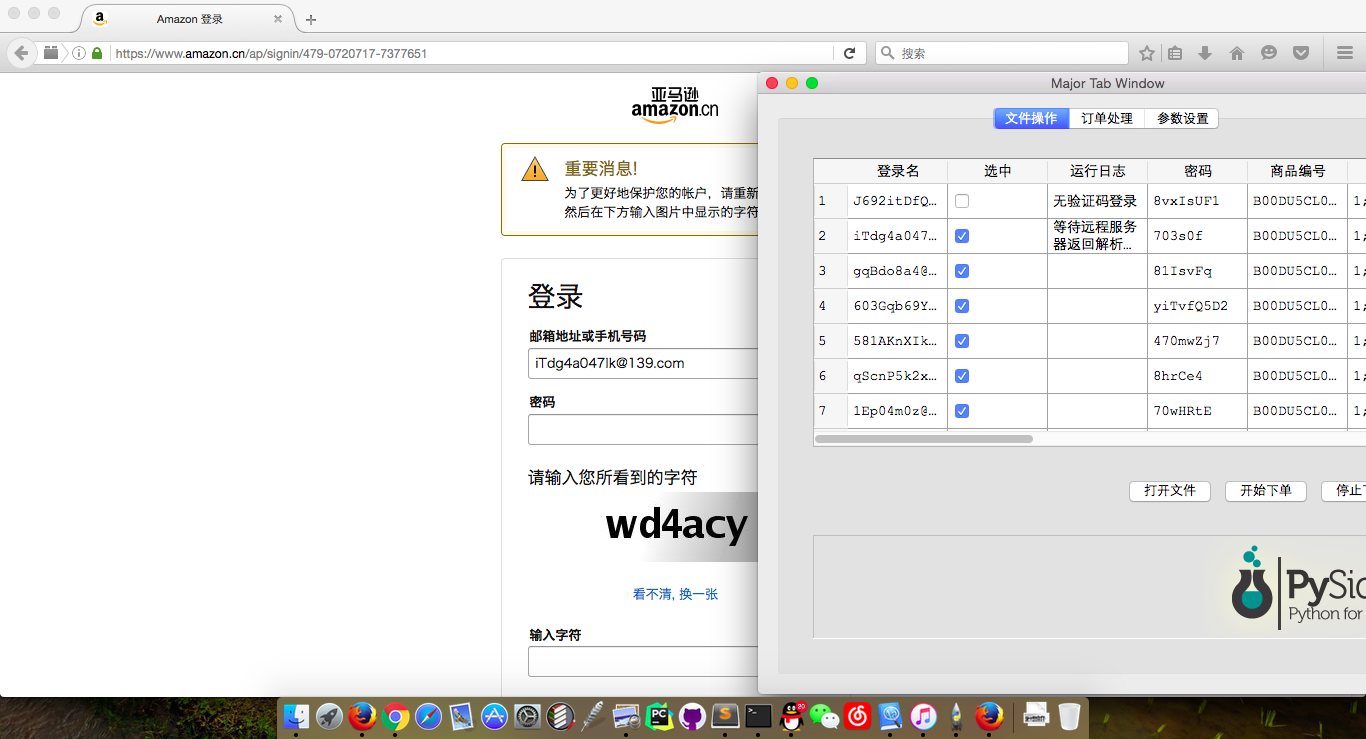
Task: Open the Trash in dock
Action: tap(1069, 716)
